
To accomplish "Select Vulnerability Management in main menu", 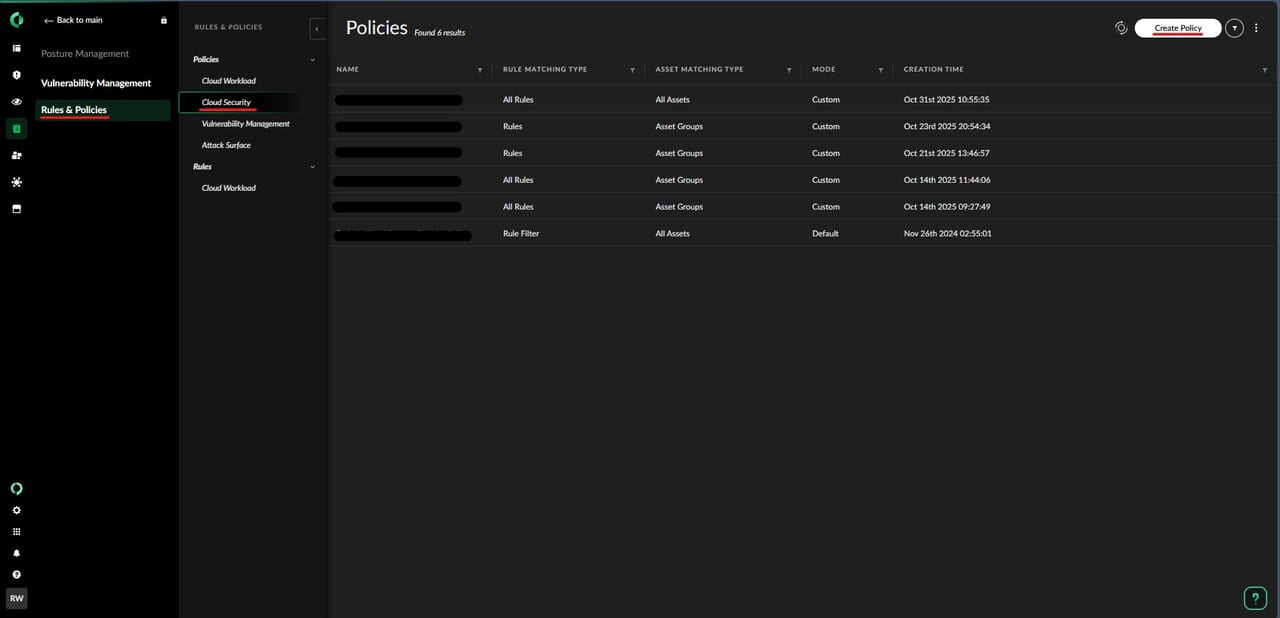I will (96, 83).
